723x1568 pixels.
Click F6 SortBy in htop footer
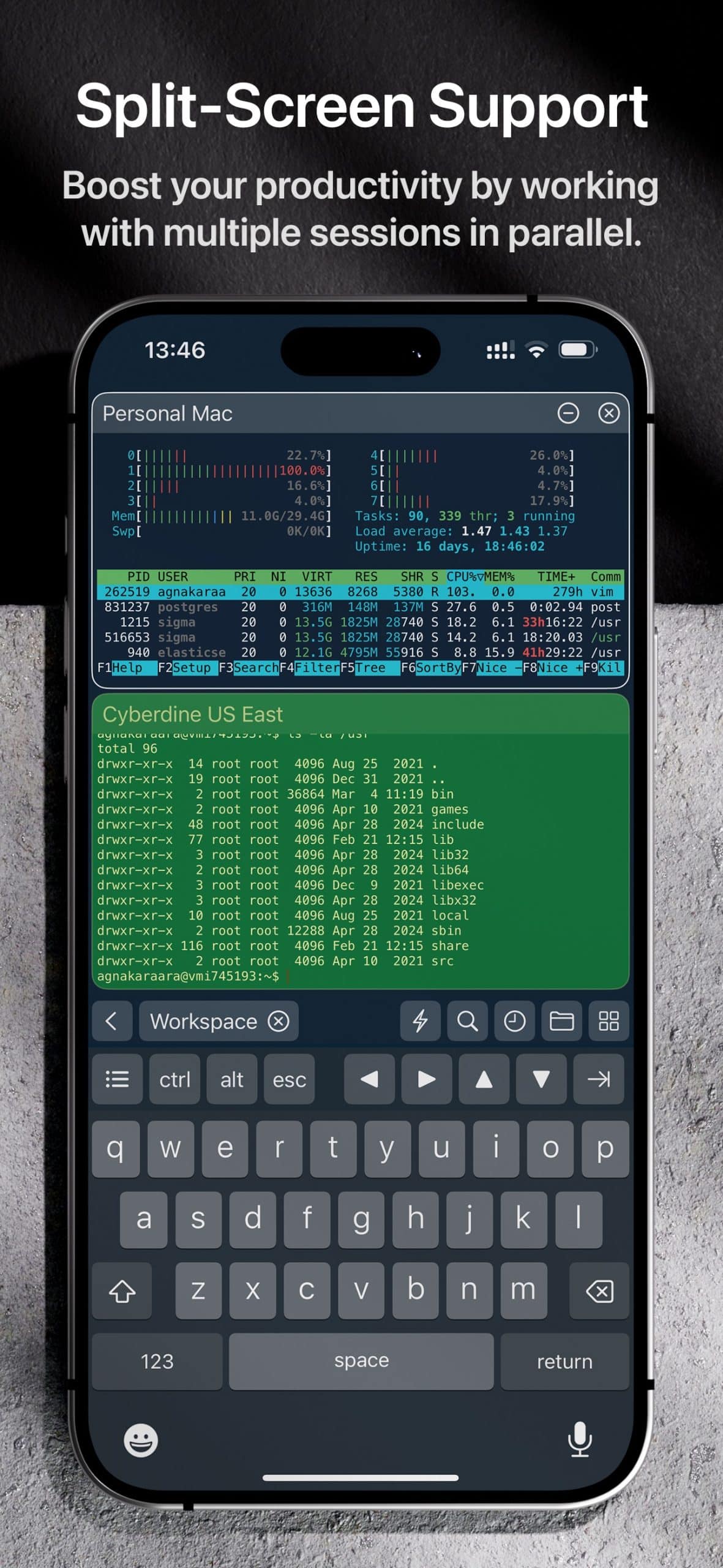431,668
